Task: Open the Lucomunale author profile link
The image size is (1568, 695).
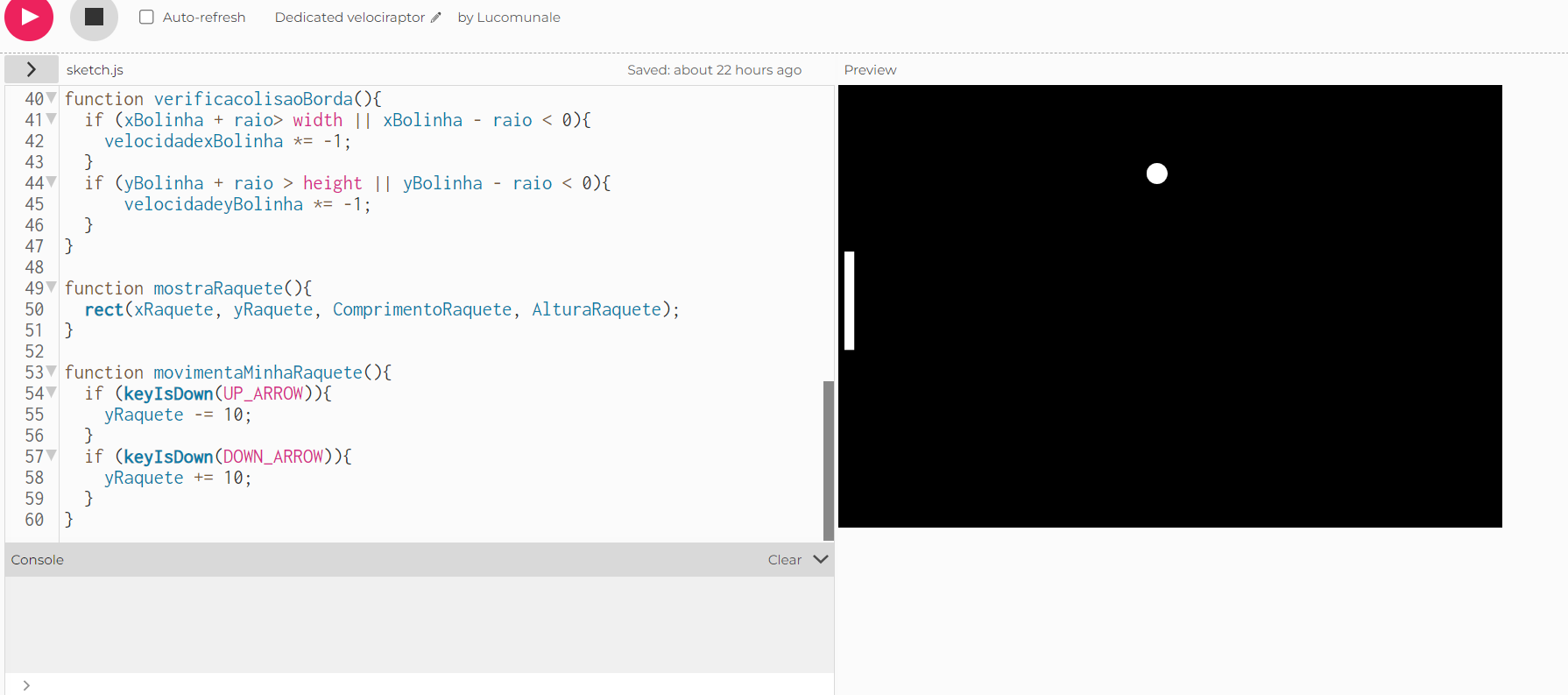Action: 519,18
